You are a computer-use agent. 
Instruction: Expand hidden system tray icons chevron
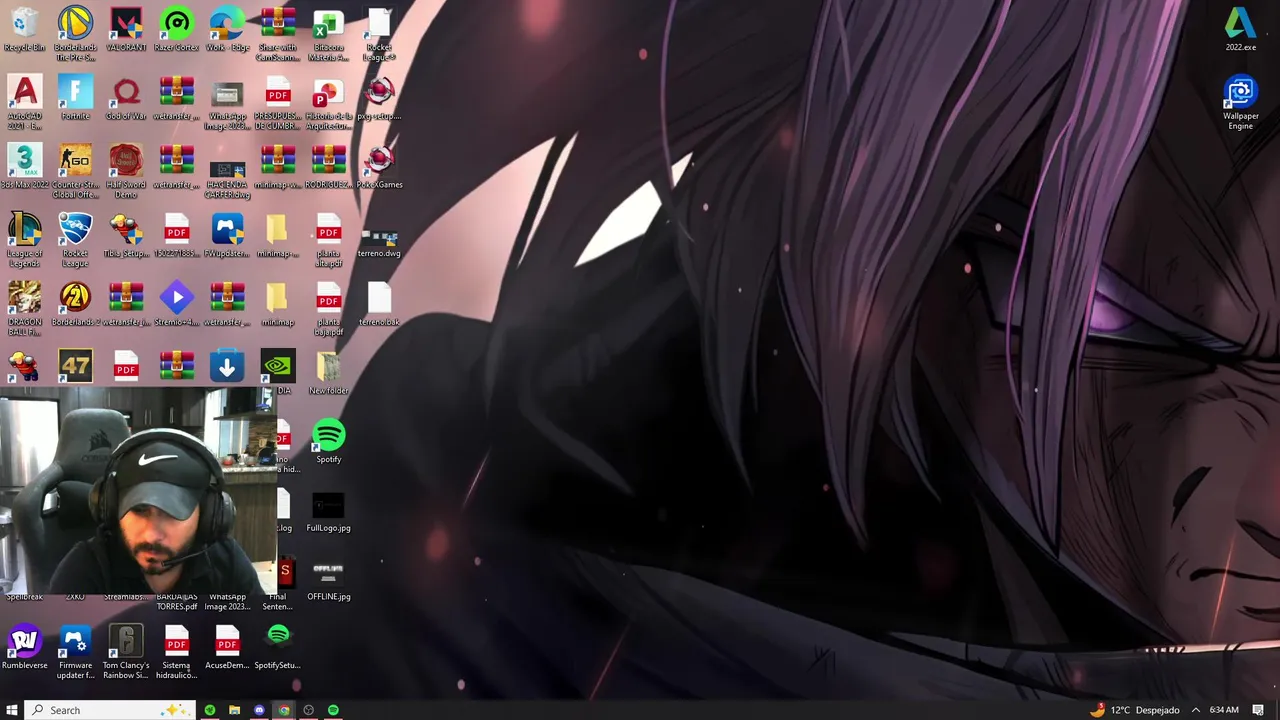coord(1195,710)
